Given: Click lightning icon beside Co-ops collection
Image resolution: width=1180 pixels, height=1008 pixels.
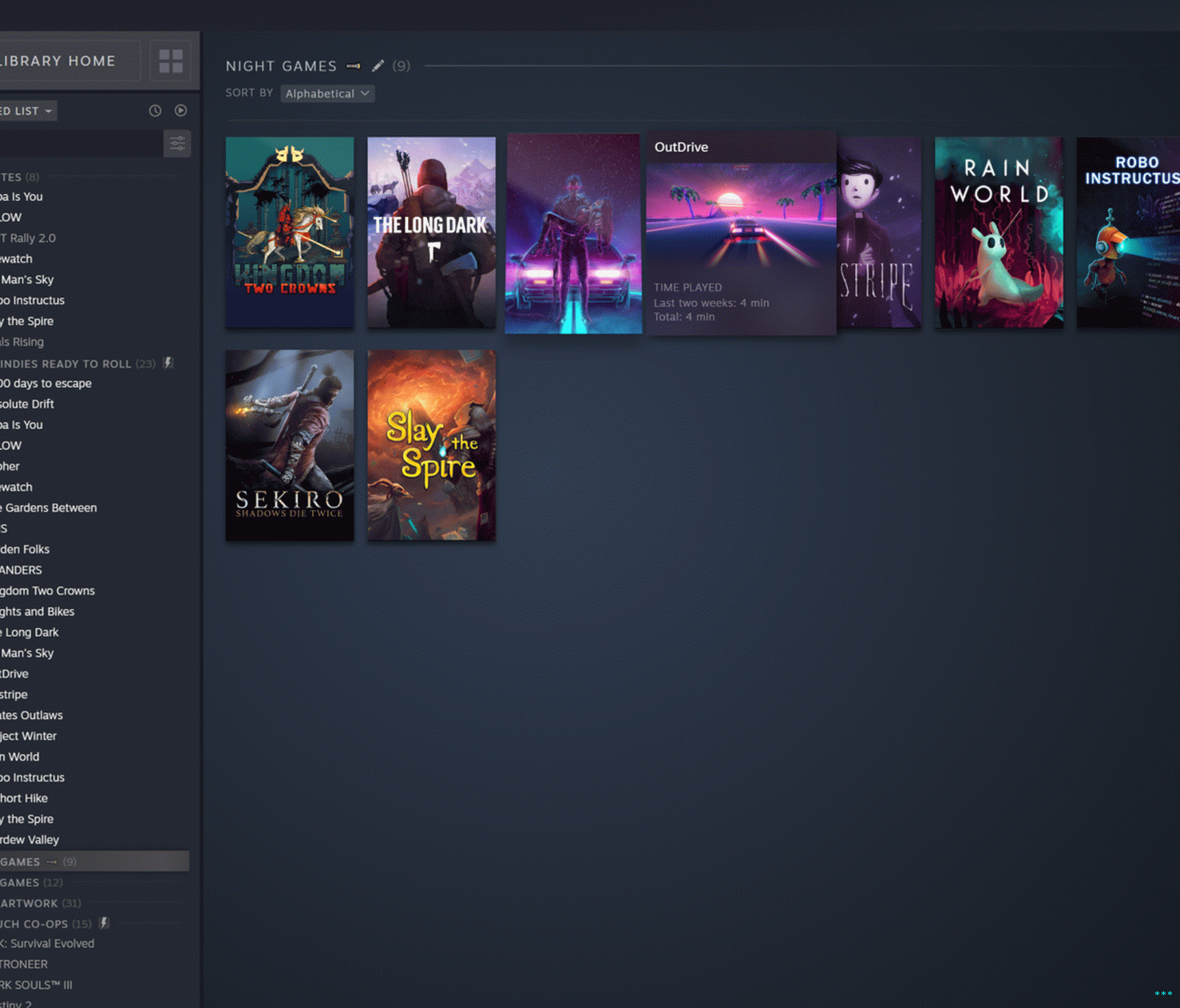Looking at the screenshot, I should tap(104, 923).
